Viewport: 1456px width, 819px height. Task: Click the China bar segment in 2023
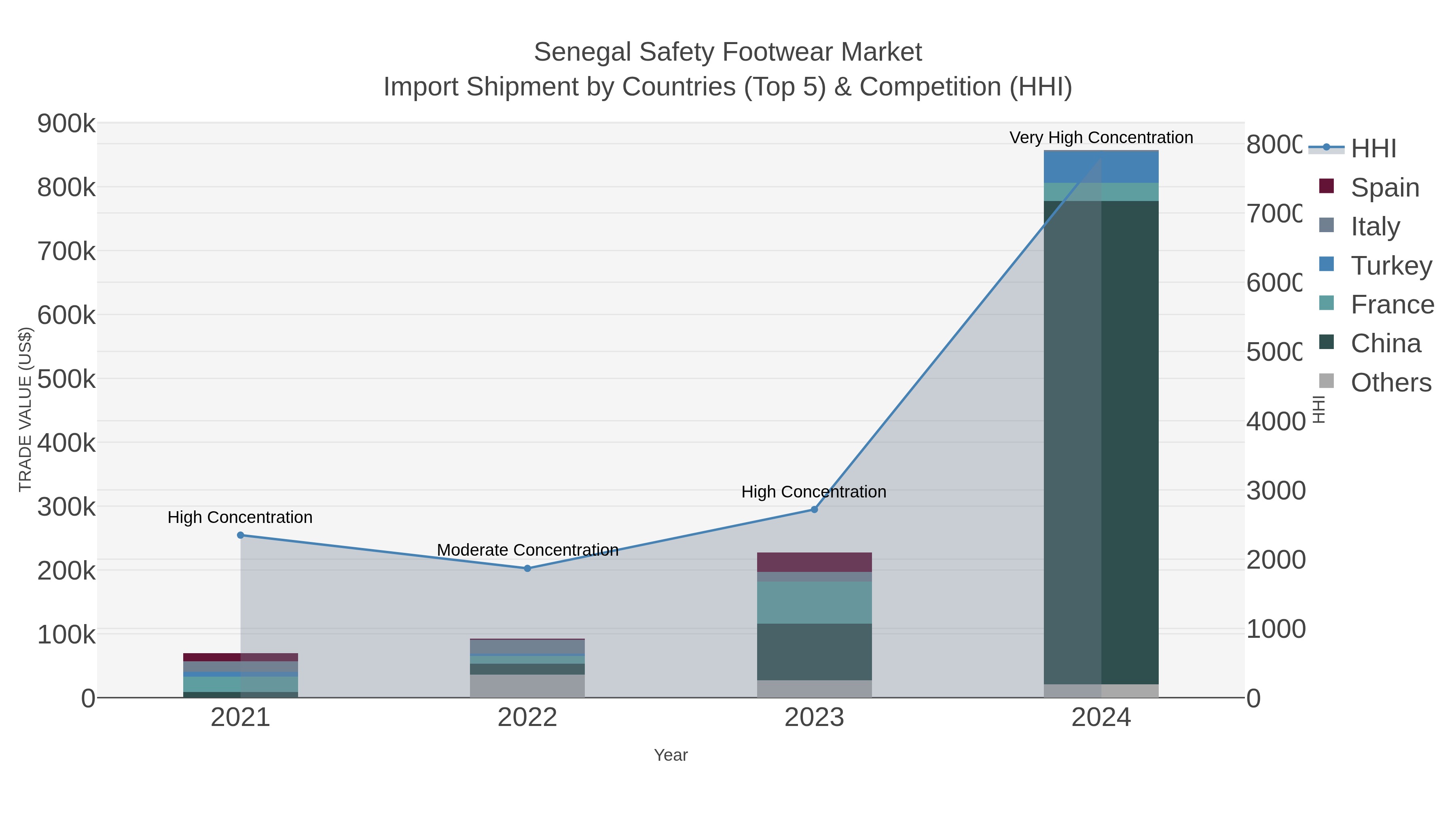pos(815,652)
